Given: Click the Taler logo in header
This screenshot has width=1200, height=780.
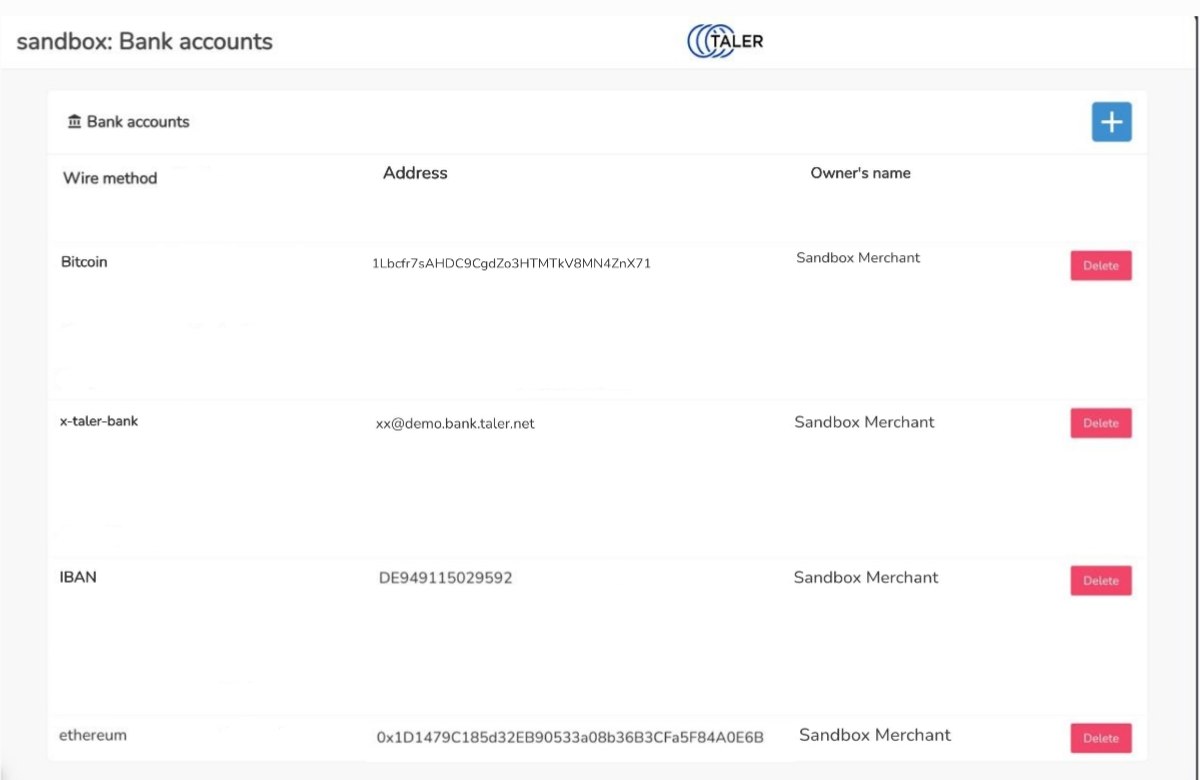Looking at the screenshot, I should [725, 41].
